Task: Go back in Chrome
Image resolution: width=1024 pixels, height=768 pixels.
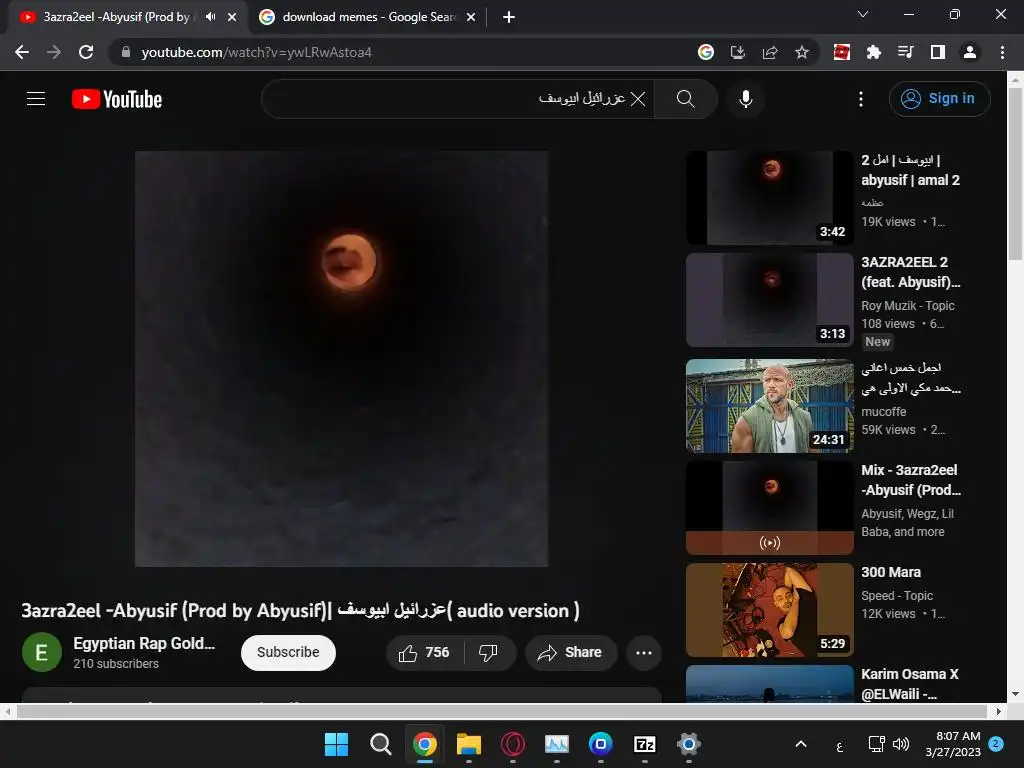Action: click(22, 52)
